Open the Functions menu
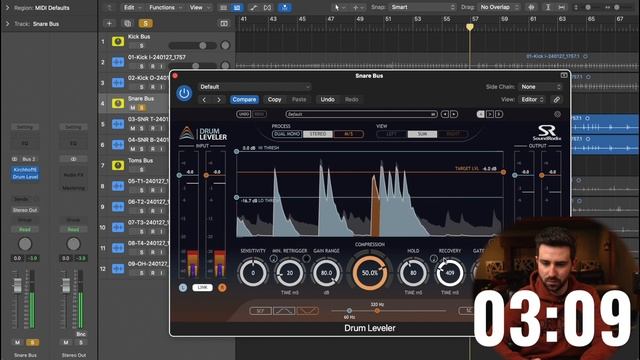Screen dimensions: 640x360 click(x=164, y=7)
